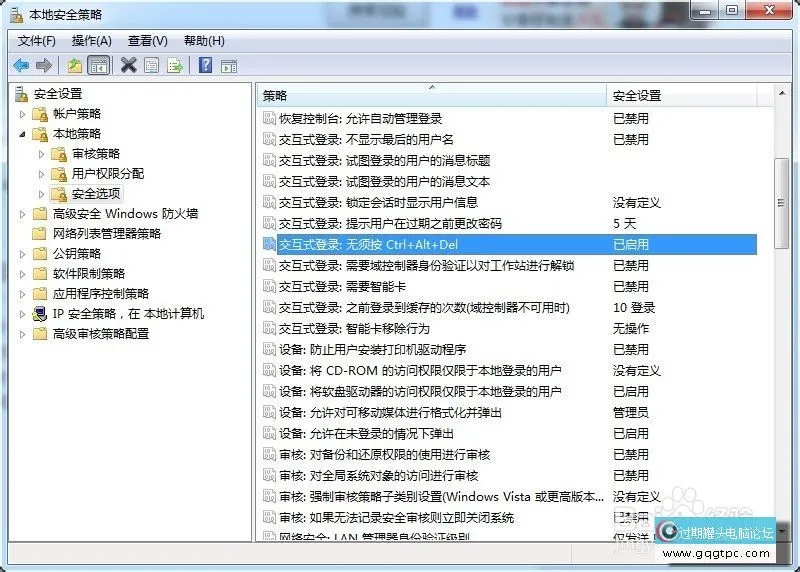Select 本地策略 in the tree
This screenshot has width=800, height=572.
tap(77, 134)
